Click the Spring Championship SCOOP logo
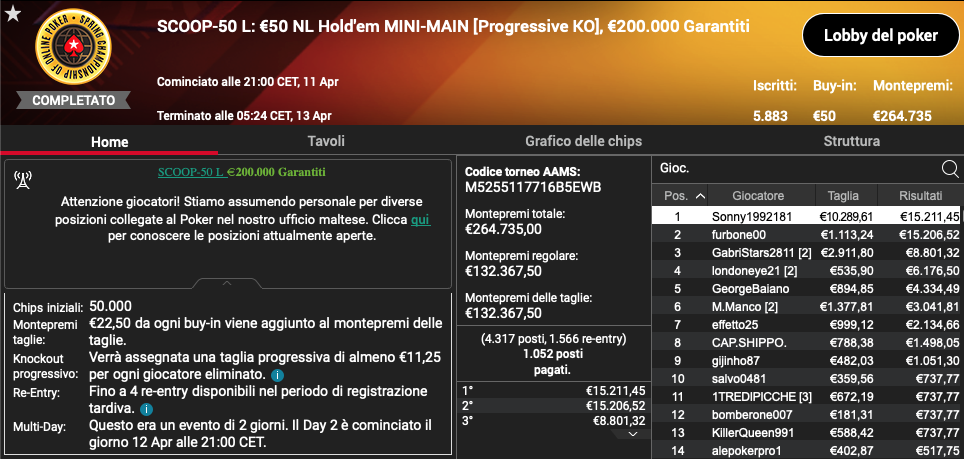 click(x=74, y=47)
